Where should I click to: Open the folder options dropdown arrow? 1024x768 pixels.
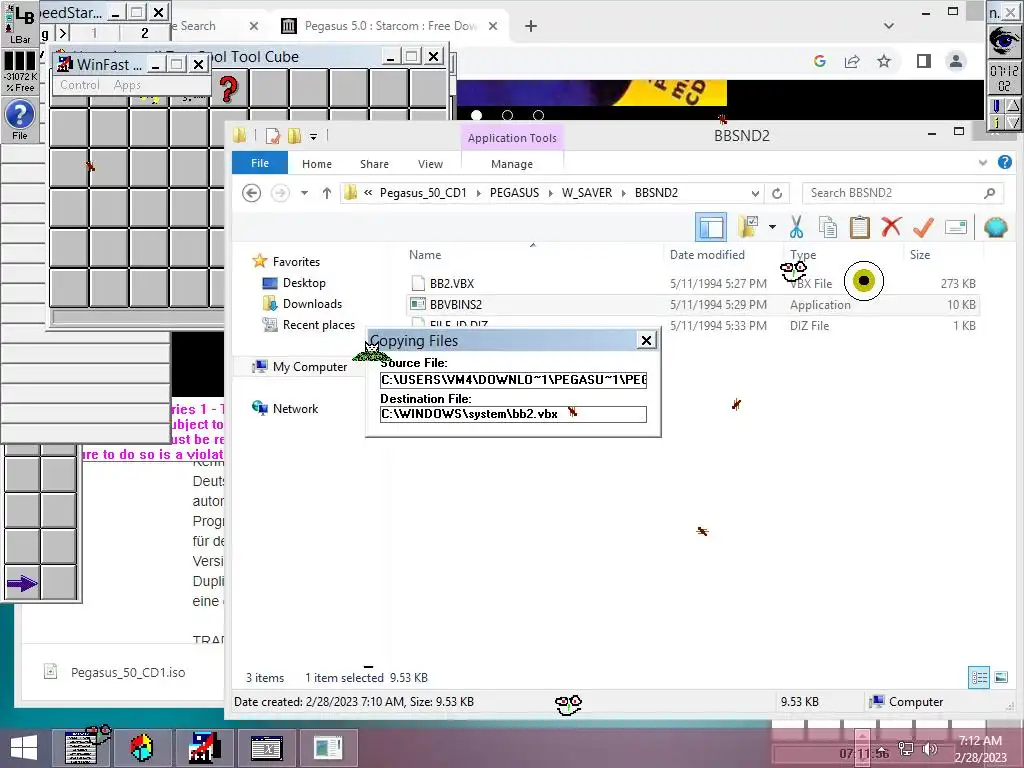[x=772, y=227]
